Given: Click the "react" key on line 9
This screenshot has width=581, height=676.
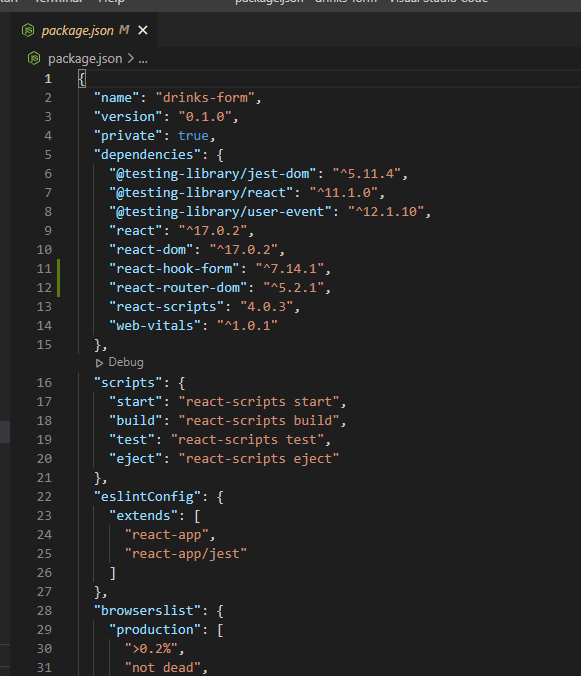Looking at the screenshot, I should (136, 231).
